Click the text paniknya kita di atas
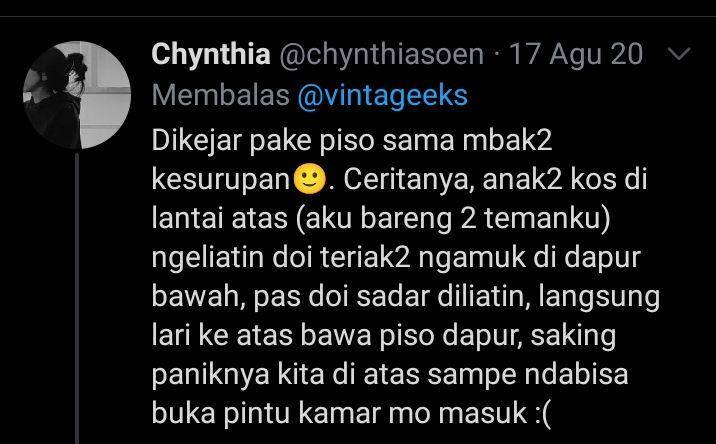 (x=285, y=375)
